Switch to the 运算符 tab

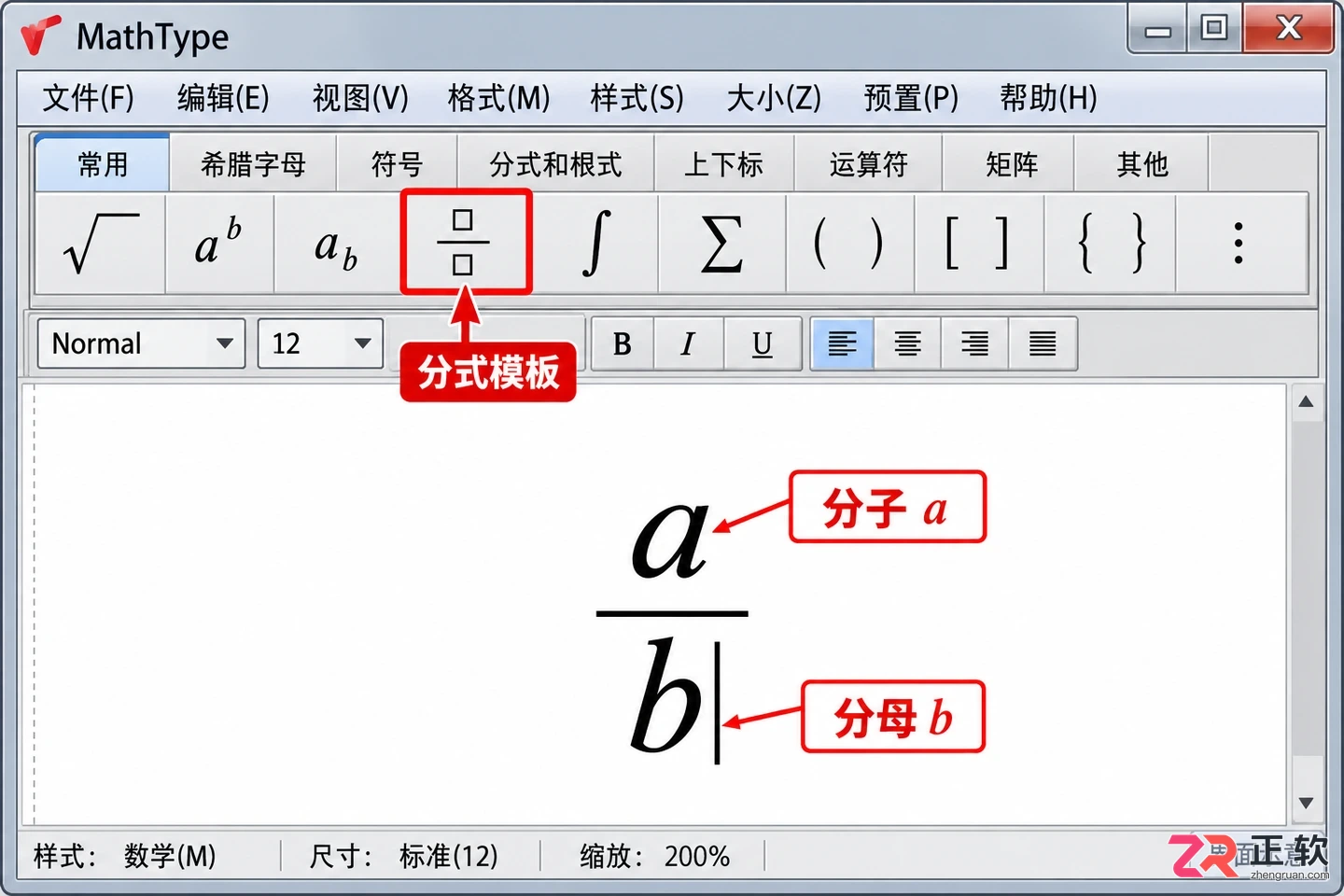pos(869,164)
